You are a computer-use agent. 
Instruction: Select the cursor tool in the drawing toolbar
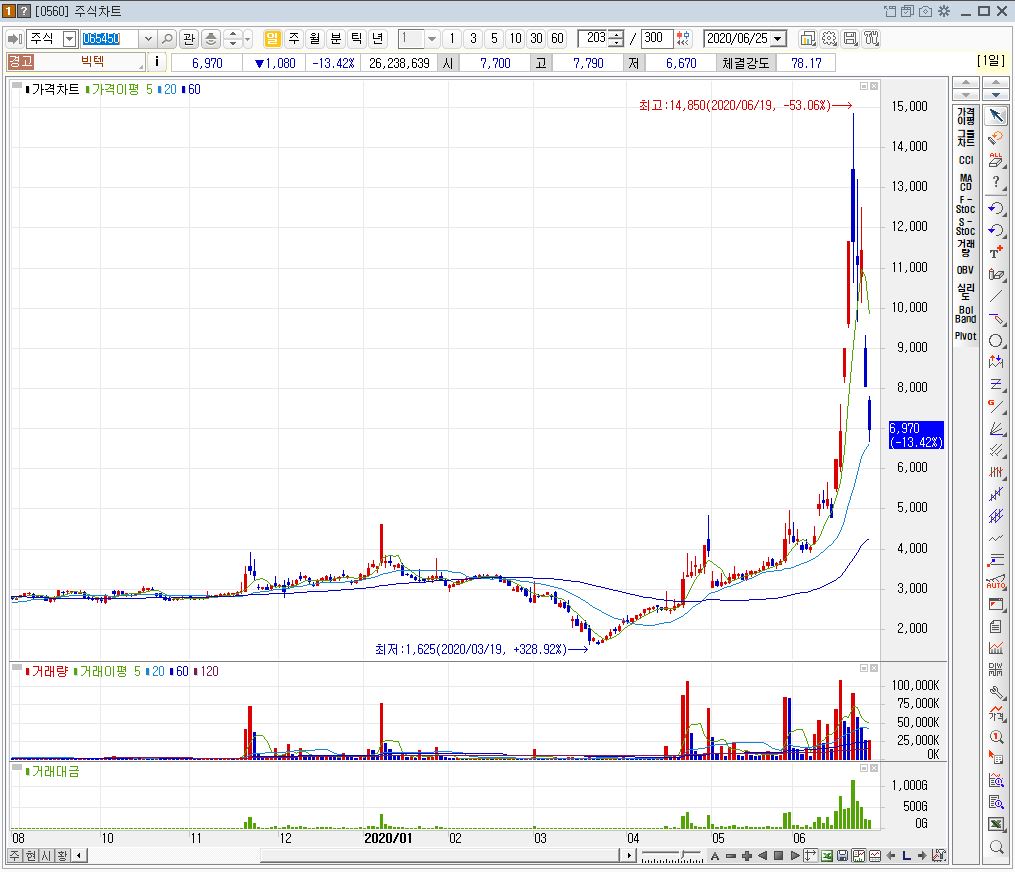coord(996,115)
